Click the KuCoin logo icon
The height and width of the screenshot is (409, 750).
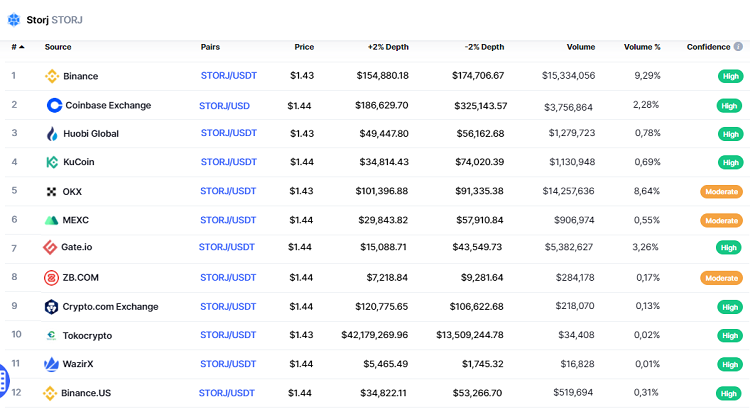click(52, 162)
